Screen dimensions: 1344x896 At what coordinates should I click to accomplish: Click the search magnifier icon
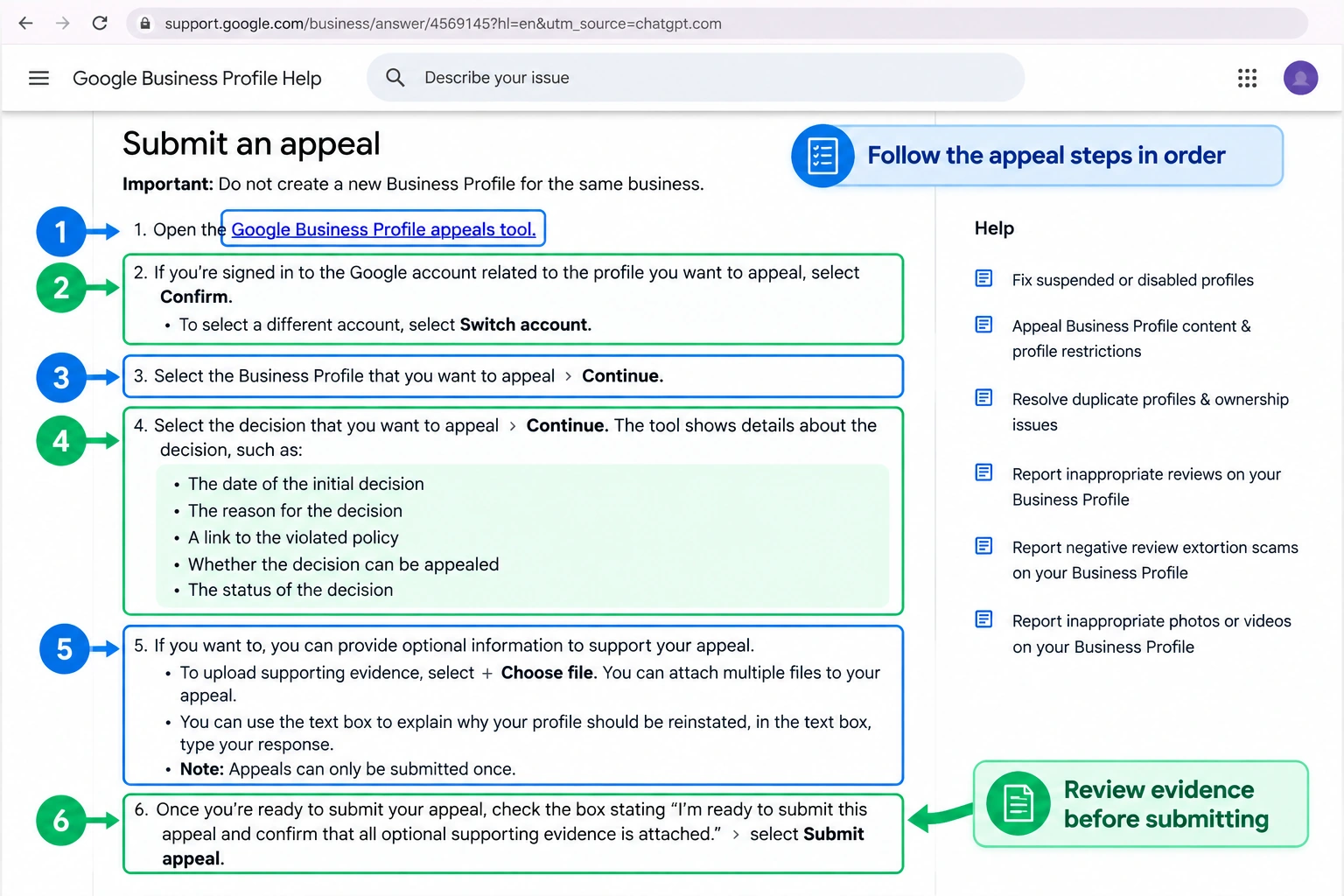tap(395, 78)
